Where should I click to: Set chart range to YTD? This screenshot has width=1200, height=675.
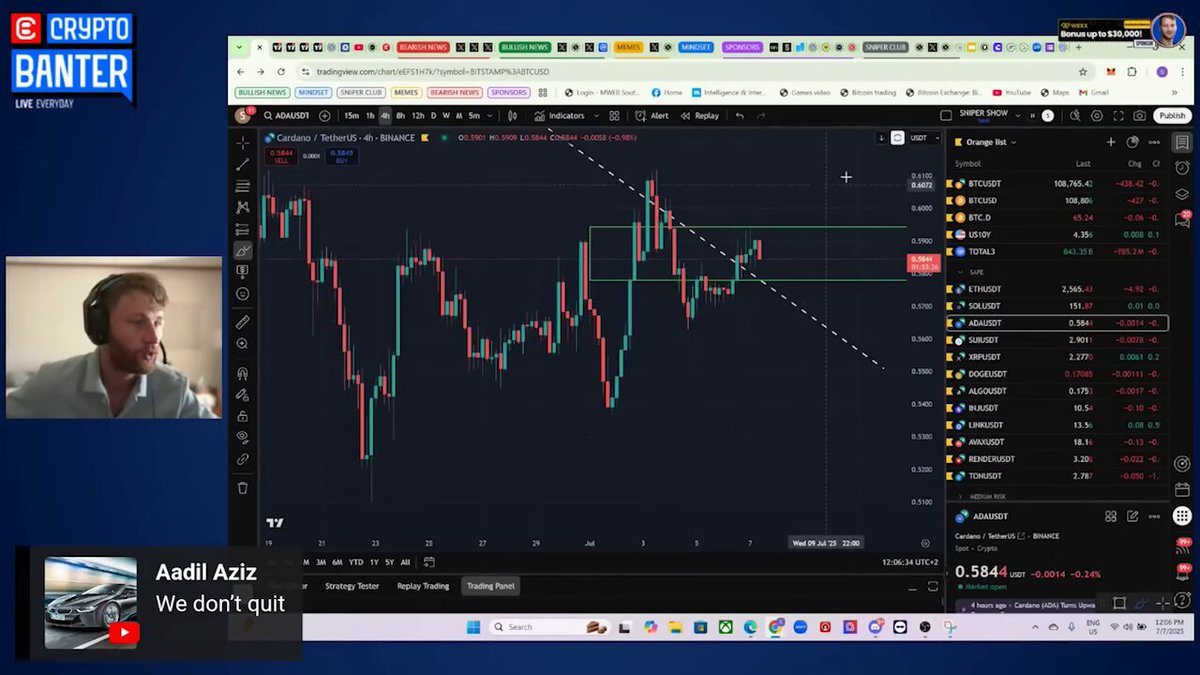(355, 562)
